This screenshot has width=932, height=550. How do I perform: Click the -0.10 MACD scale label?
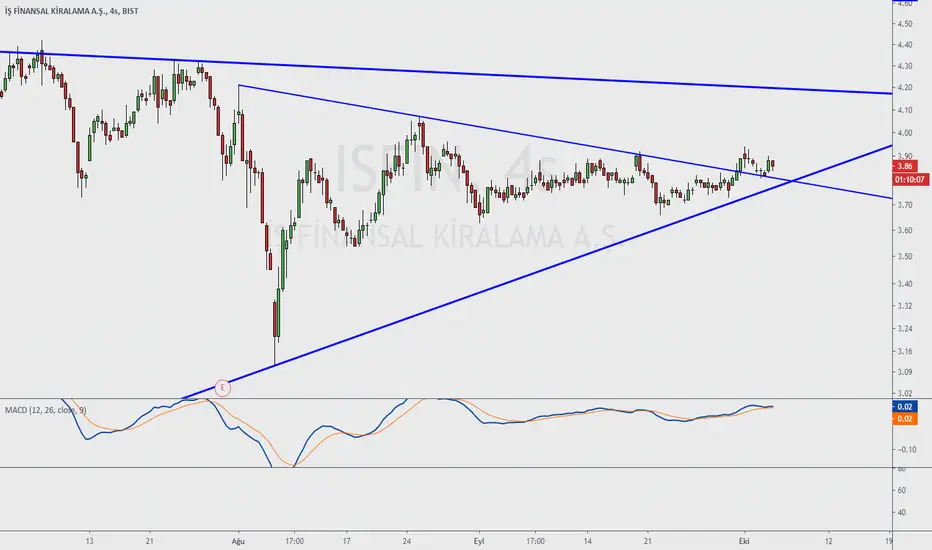[x=906, y=450]
